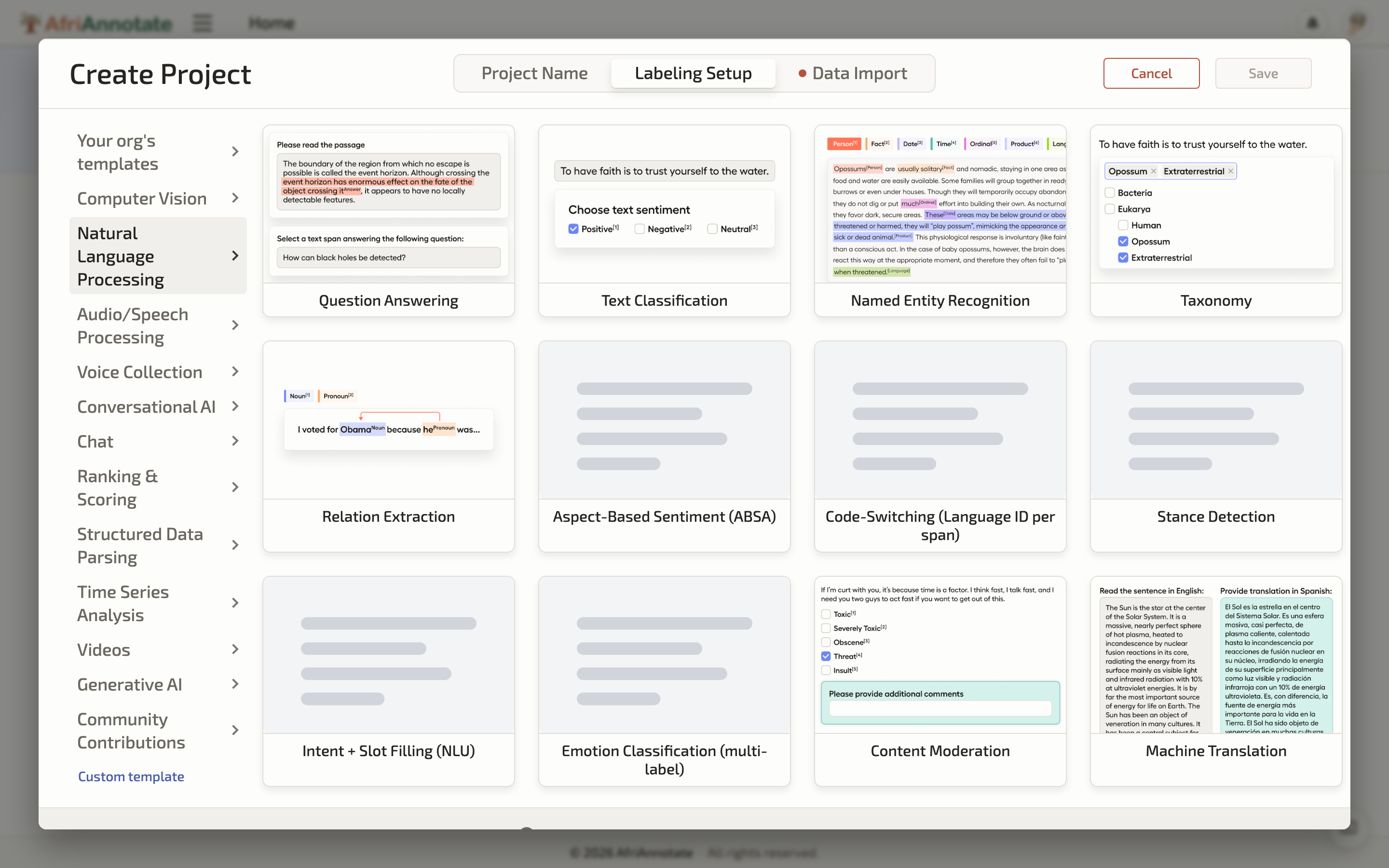Uncheck the Extraterrestrial taxonomy checkbox

click(x=1123, y=258)
